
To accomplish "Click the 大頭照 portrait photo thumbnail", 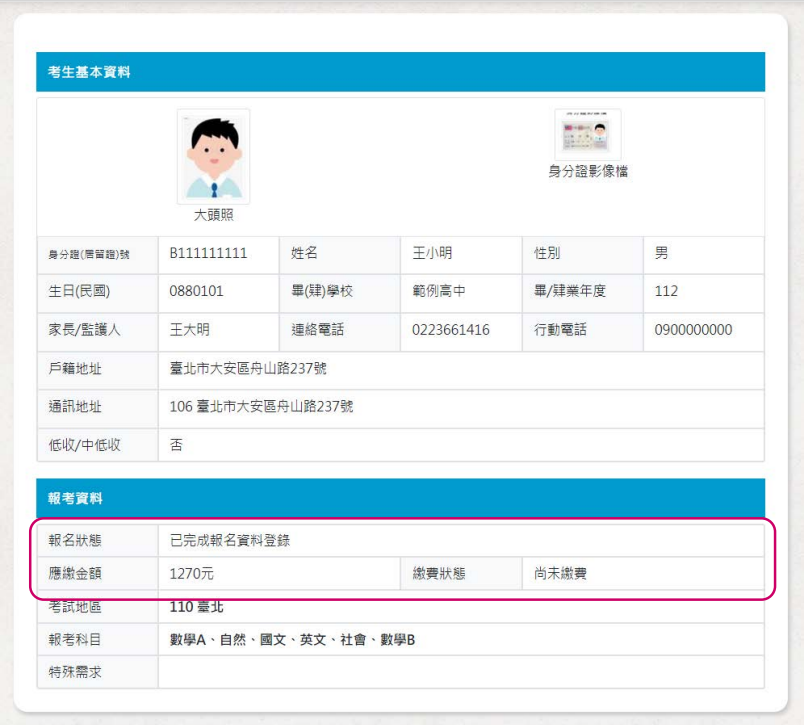I will pyautogui.click(x=213, y=156).
